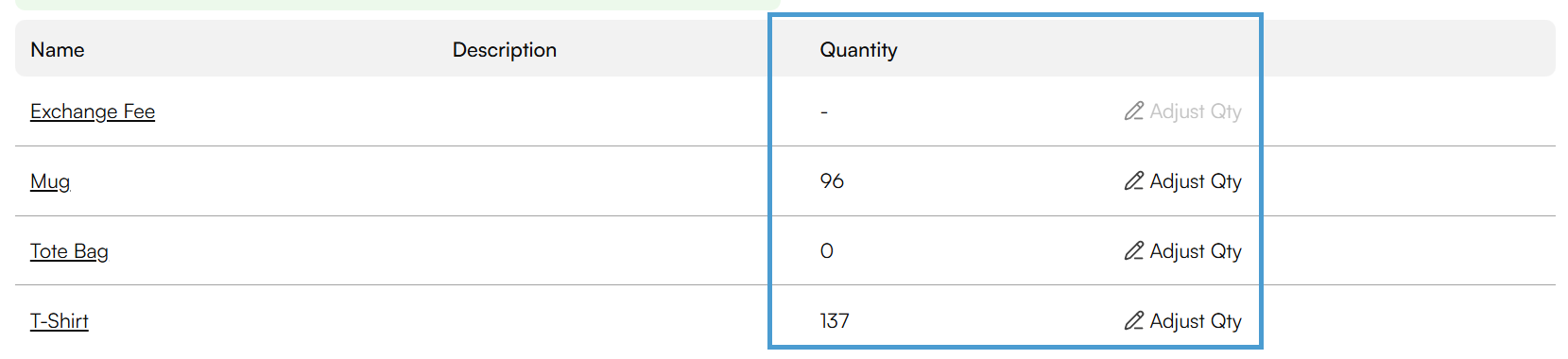Click the green banner strip above the table
Viewport: 1568px width, 359px height.
[x=398, y=5]
